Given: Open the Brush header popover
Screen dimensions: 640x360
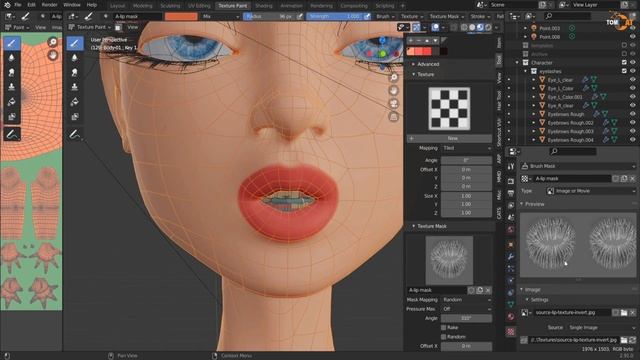Looking at the screenshot, I should 385,16.
